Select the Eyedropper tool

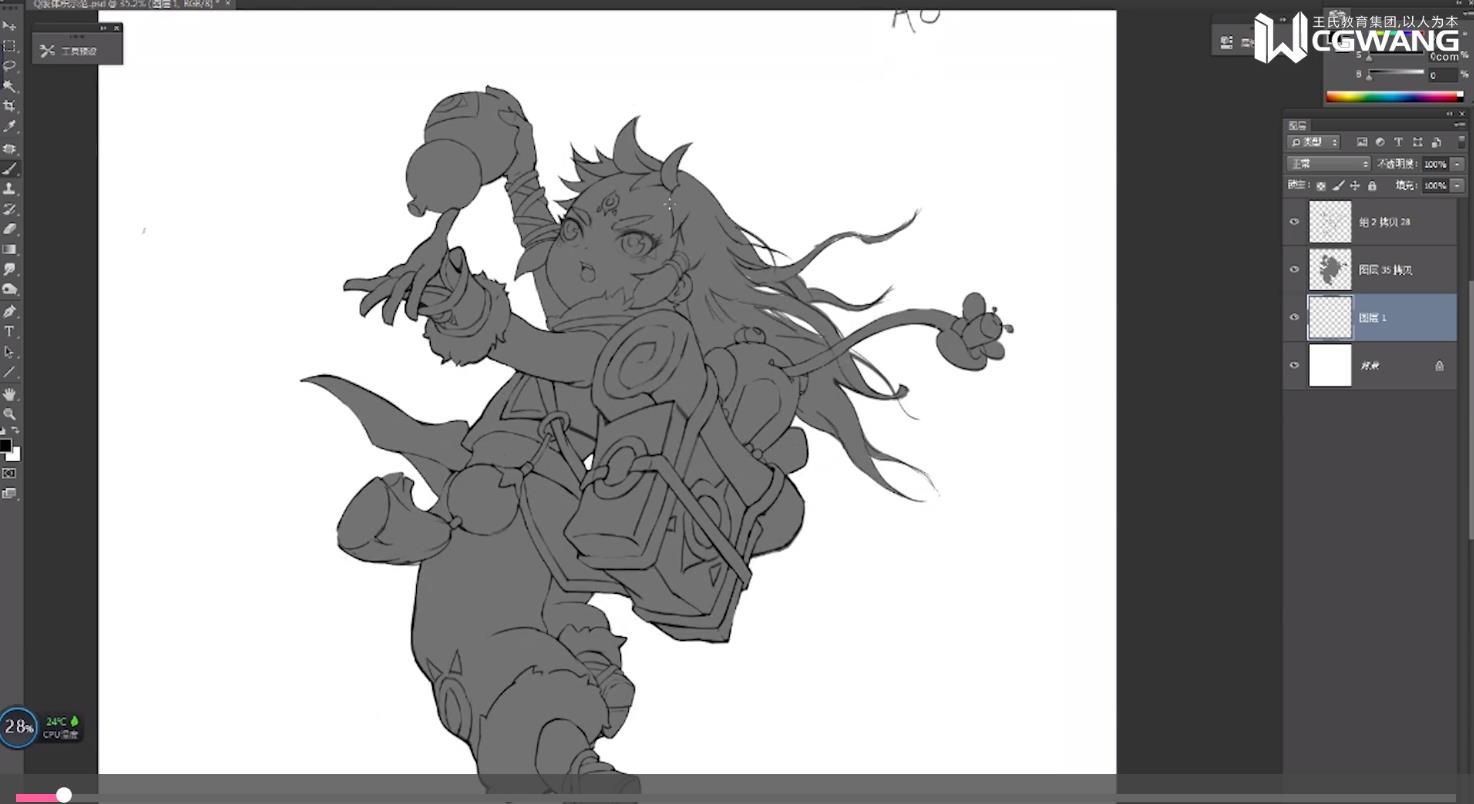pyautogui.click(x=9, y=127)
